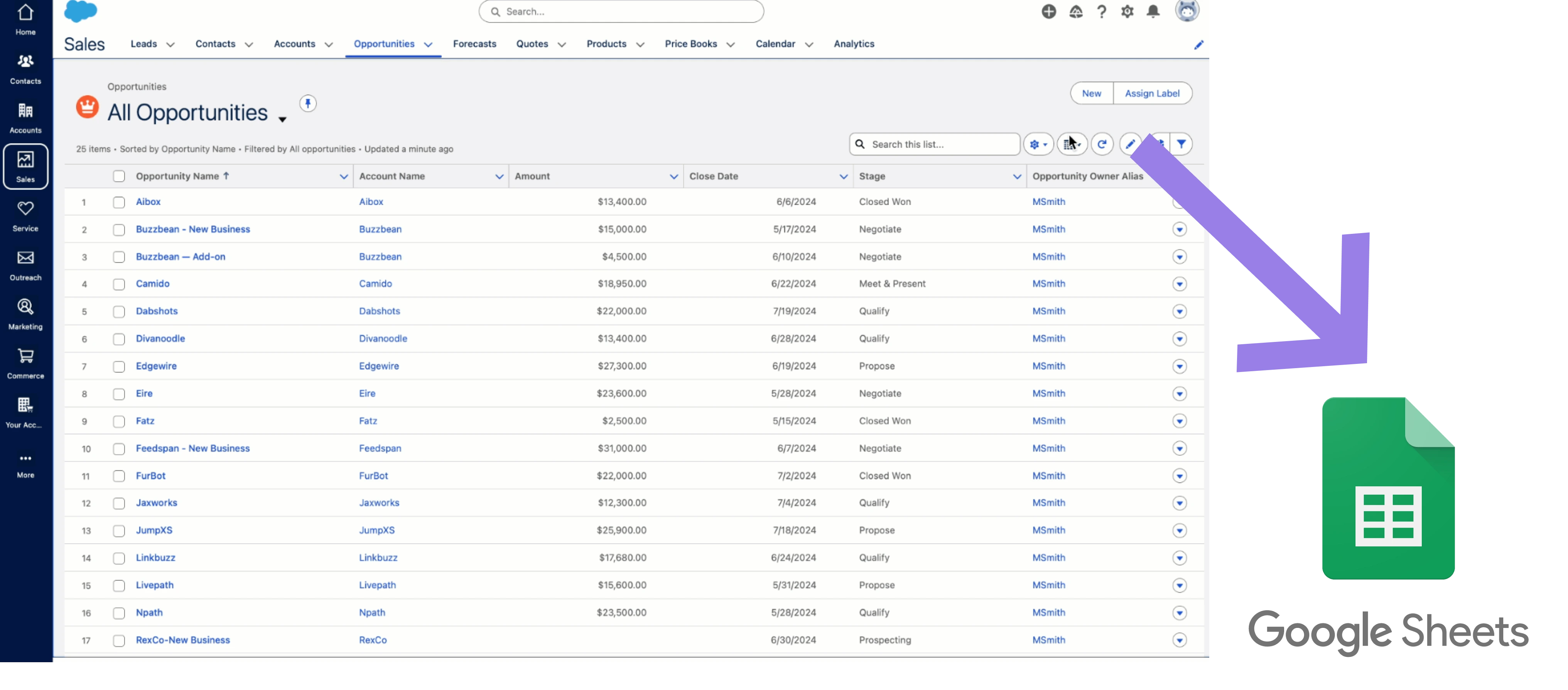Check the Camido row checkbox
The width and height of the screenshot is (1568, 690).
[x=119, y=284]
